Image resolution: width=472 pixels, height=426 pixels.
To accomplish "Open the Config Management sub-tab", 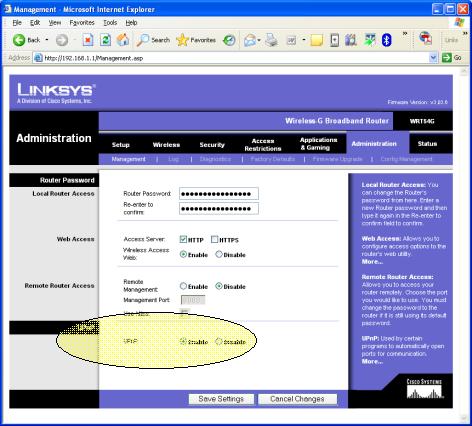I will pyautogui.click(x=406, y=159).
